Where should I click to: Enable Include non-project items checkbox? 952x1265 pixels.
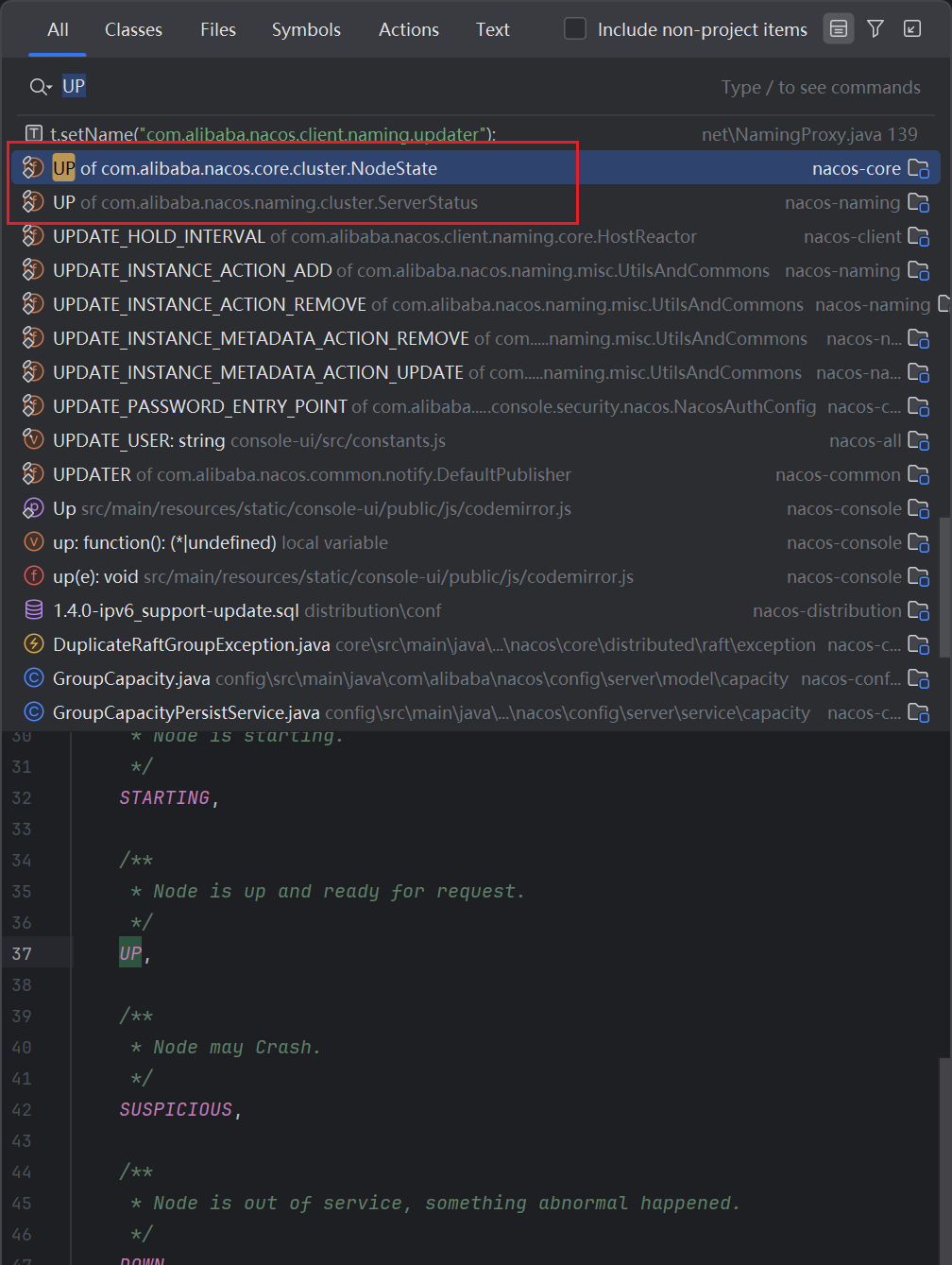tap(575, 29)
